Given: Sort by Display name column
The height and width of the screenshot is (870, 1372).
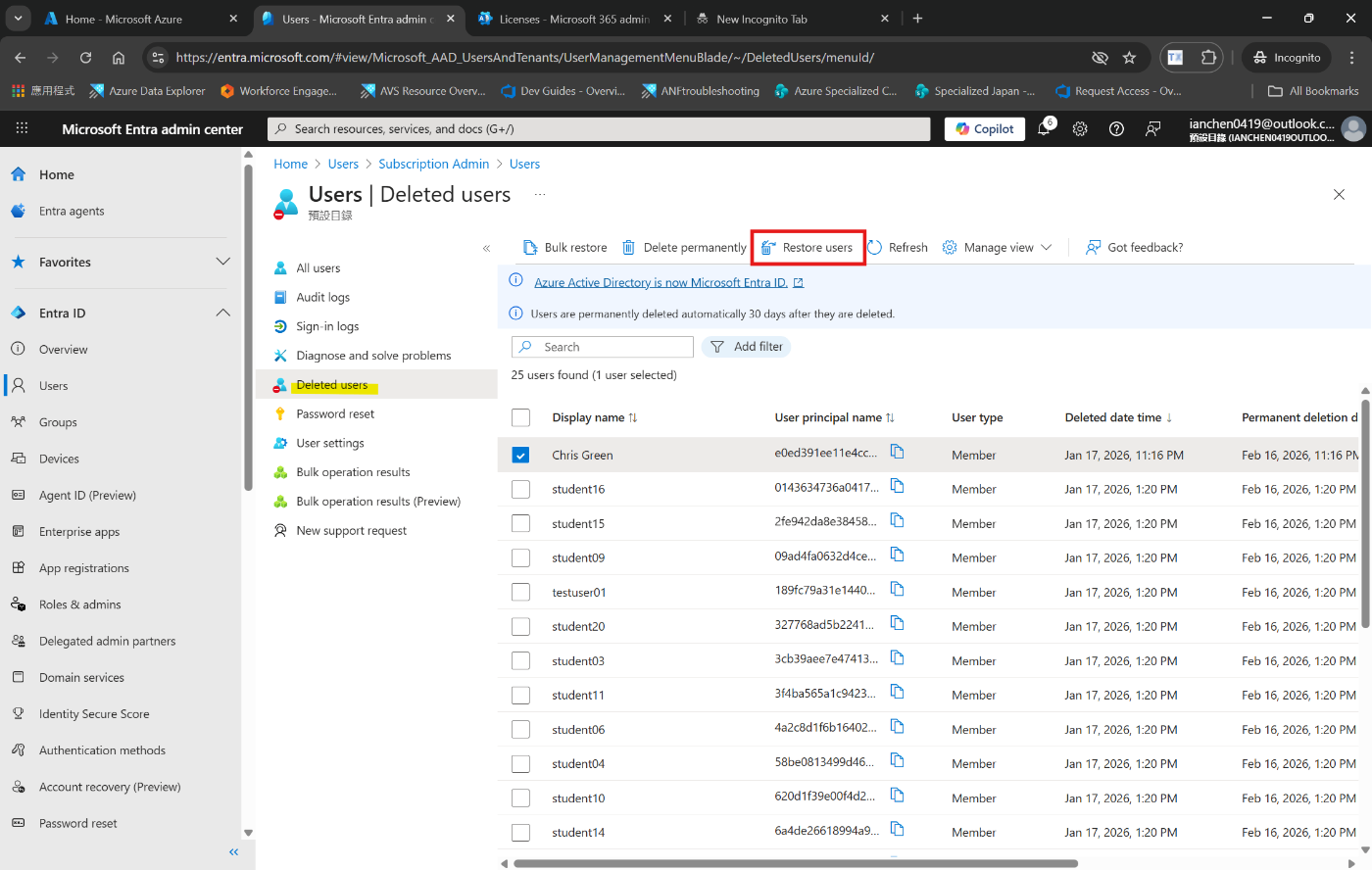Looking at the screenshot, I should 595,417.
